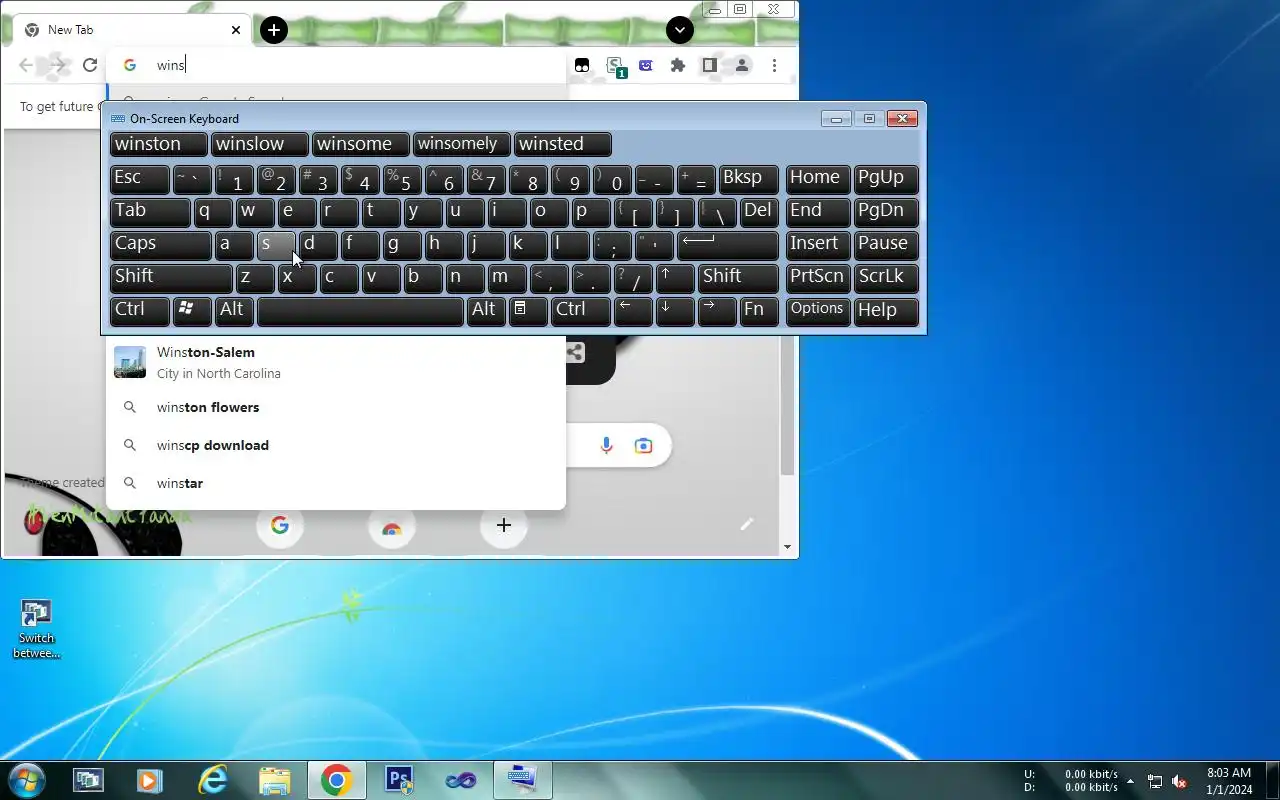Click the Windows logo key
Screen dimensions: 1280x800
192,312
